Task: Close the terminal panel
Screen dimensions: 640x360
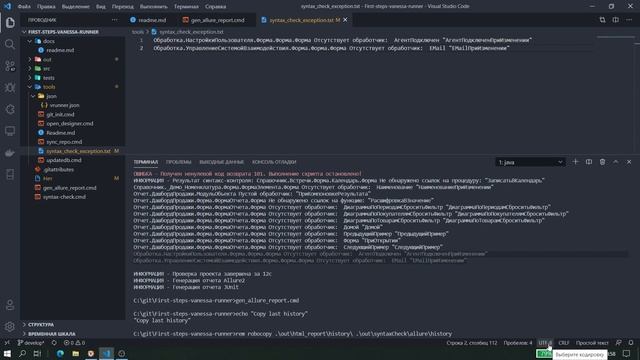Action: click(x=629, y=162)
